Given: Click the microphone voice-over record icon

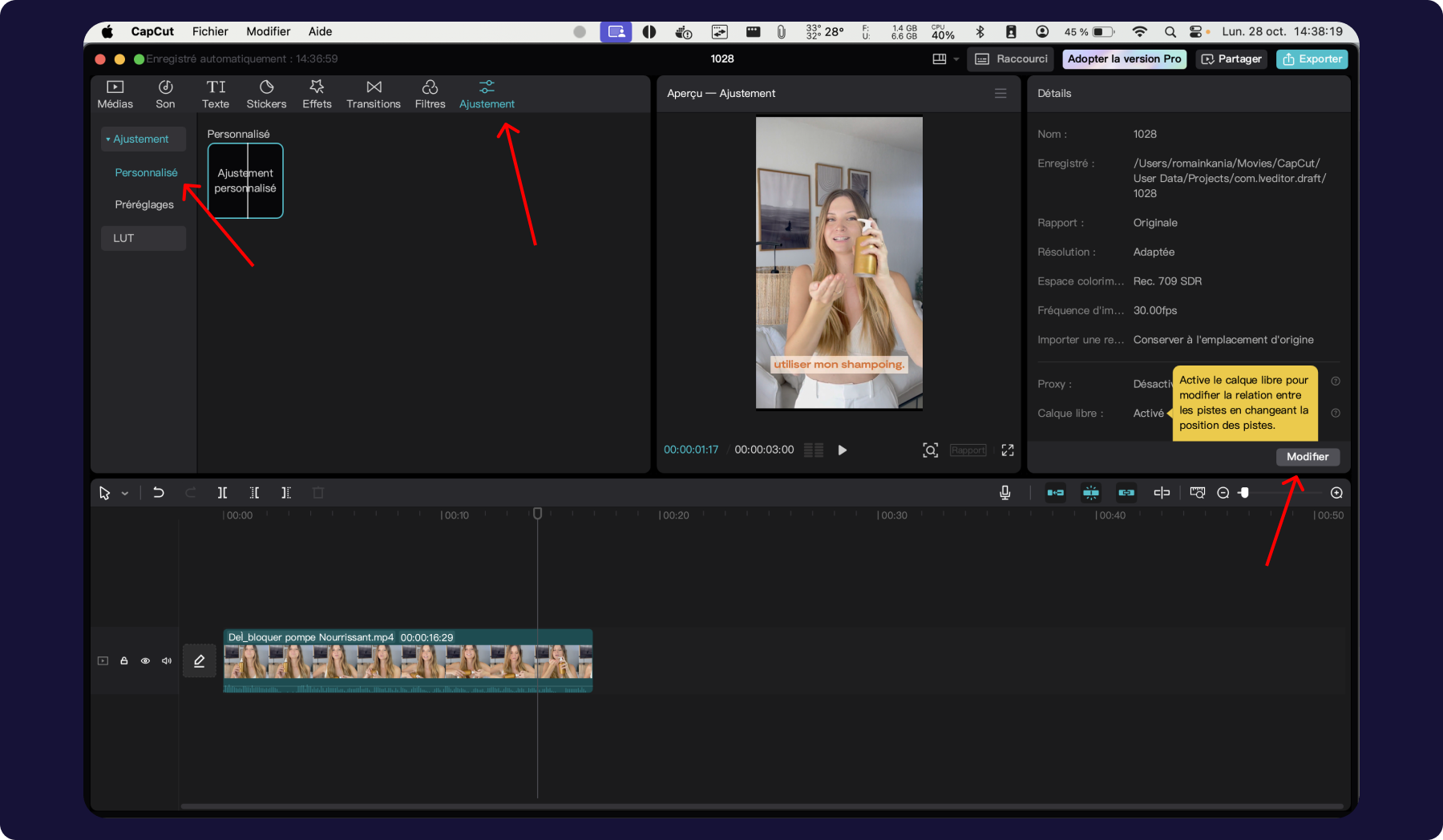Looking at the screenshot, I should (x=1004, y=493).
